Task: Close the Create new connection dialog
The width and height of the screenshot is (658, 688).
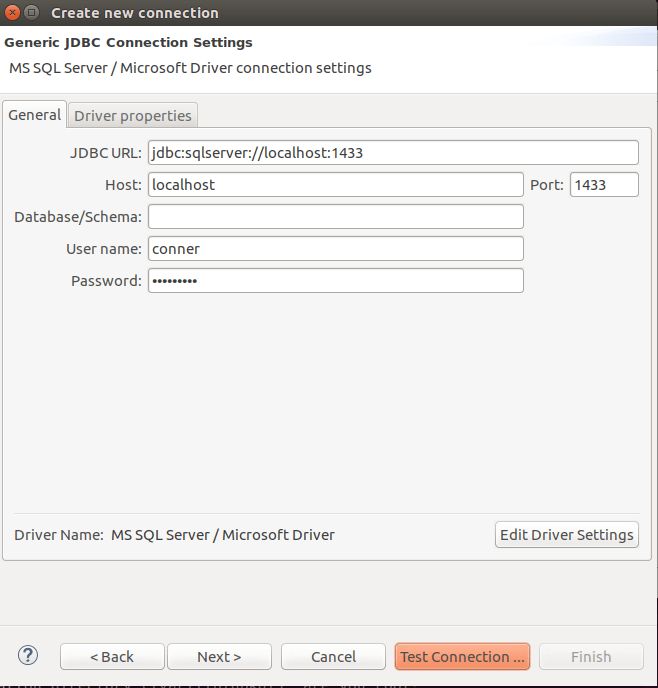Action: 12,13
